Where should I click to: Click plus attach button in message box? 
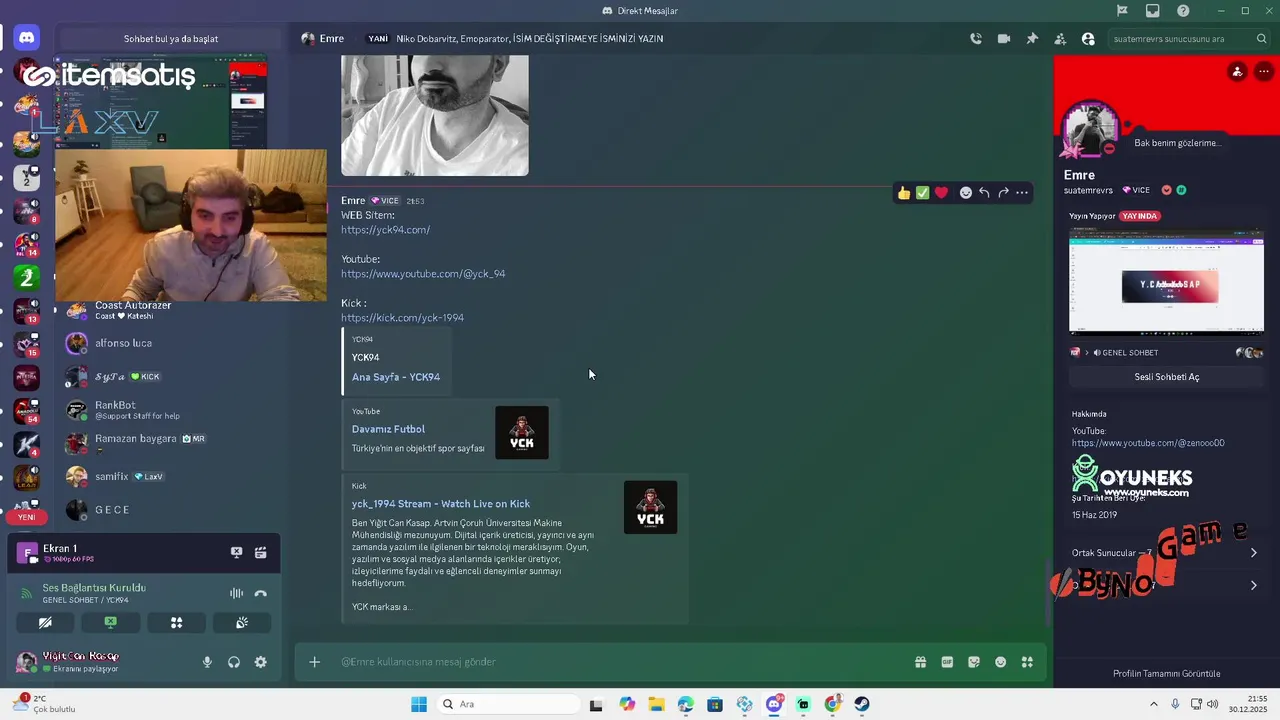coord(314,662)
